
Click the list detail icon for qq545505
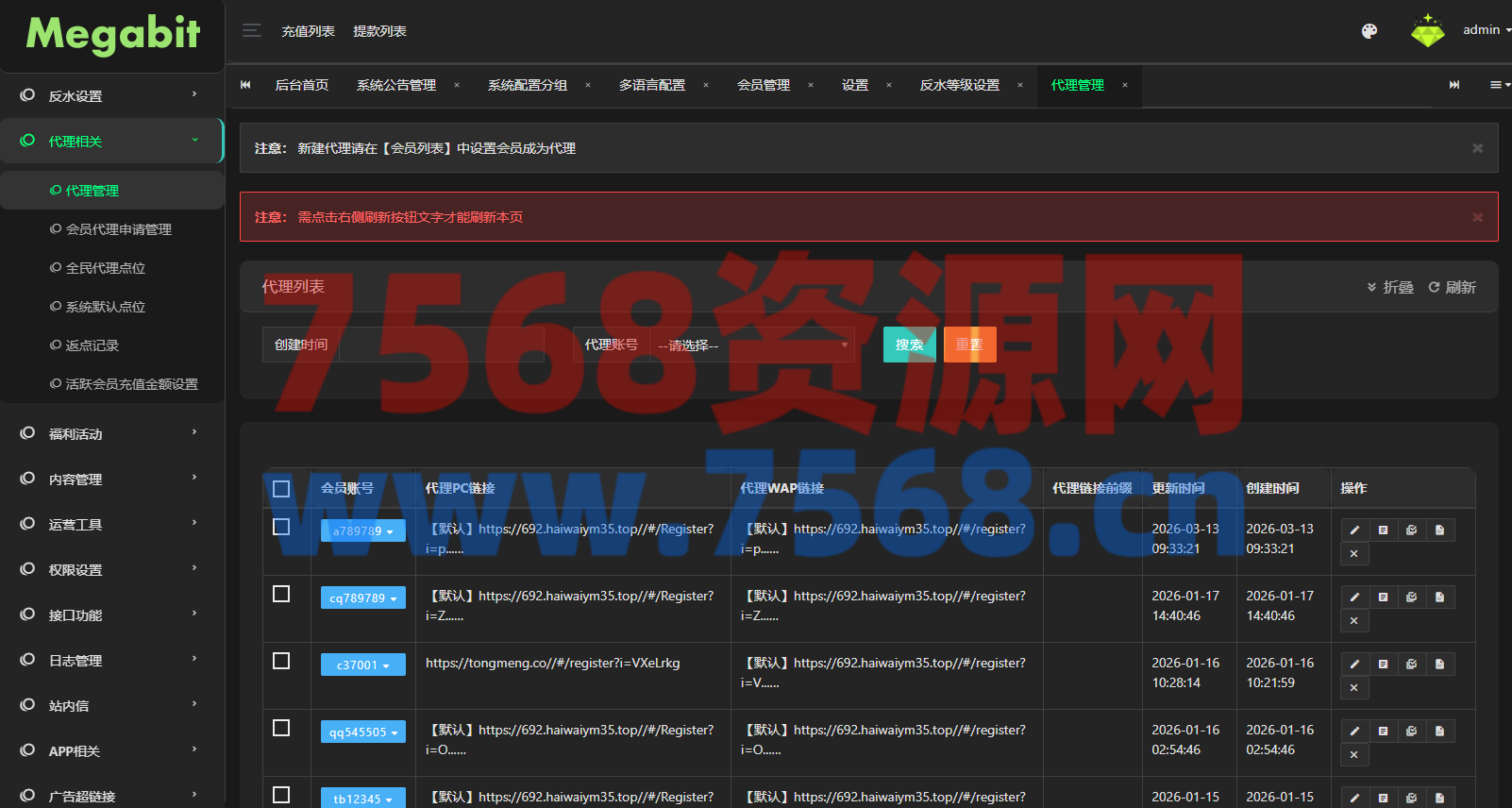1383,732
